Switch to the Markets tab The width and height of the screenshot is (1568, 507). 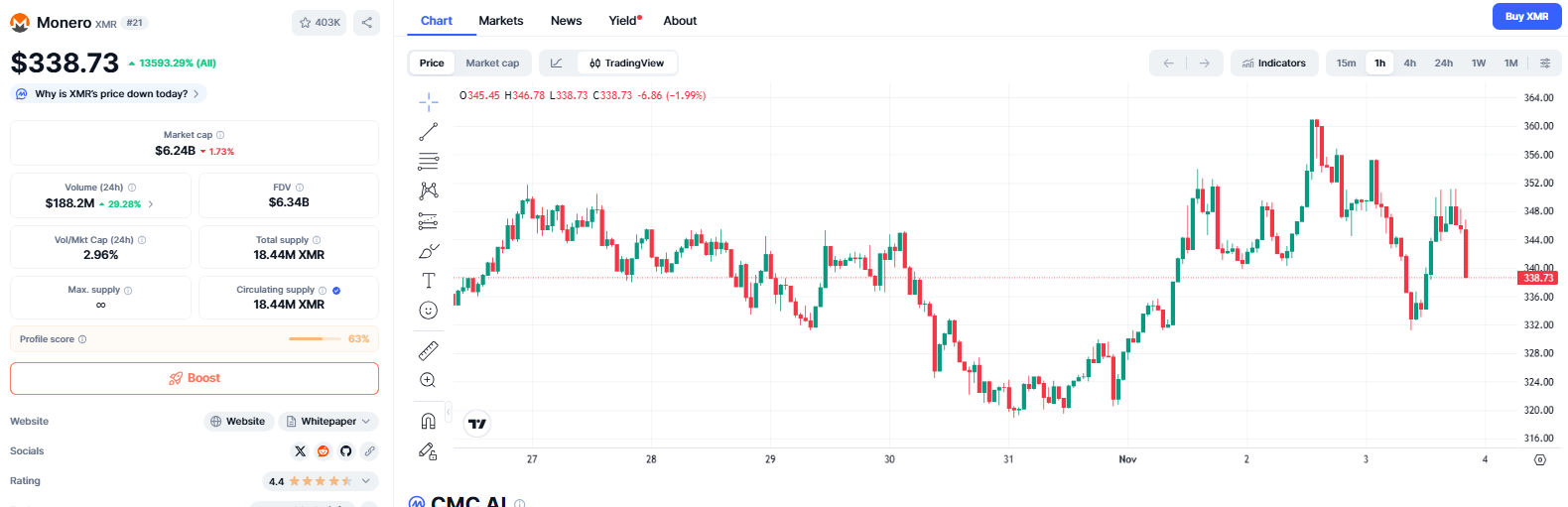coord(500,21)
